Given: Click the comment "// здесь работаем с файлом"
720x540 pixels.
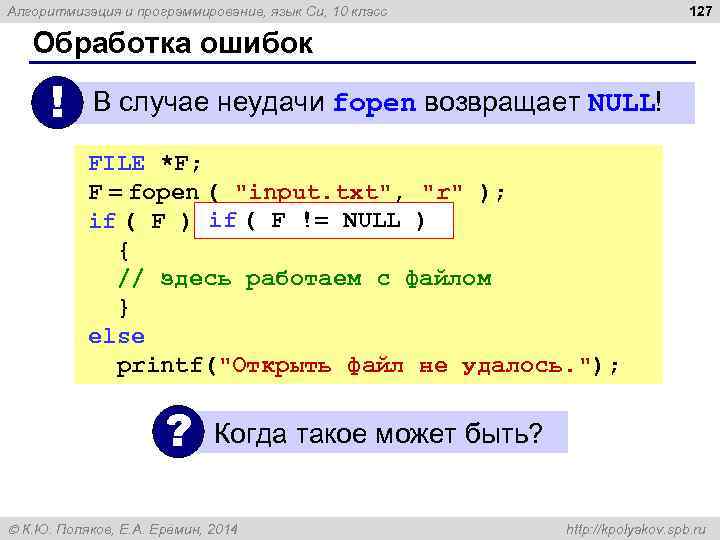Looking at the screenshot, I should tap(305, 279).
